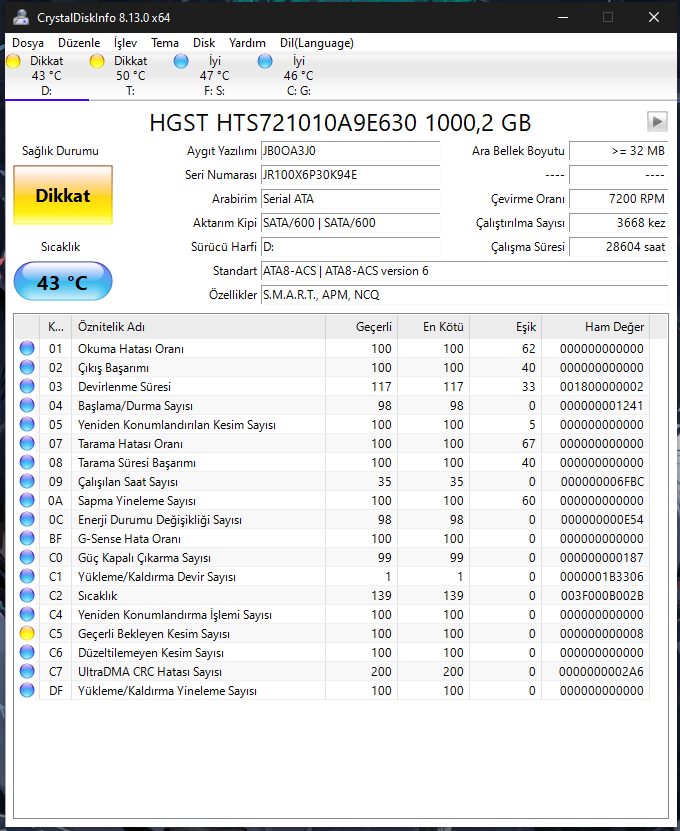Select drive D: disk tab
The height and width of the screenshot is (831, 680).
pyautogui.click(x=47, y=76)
